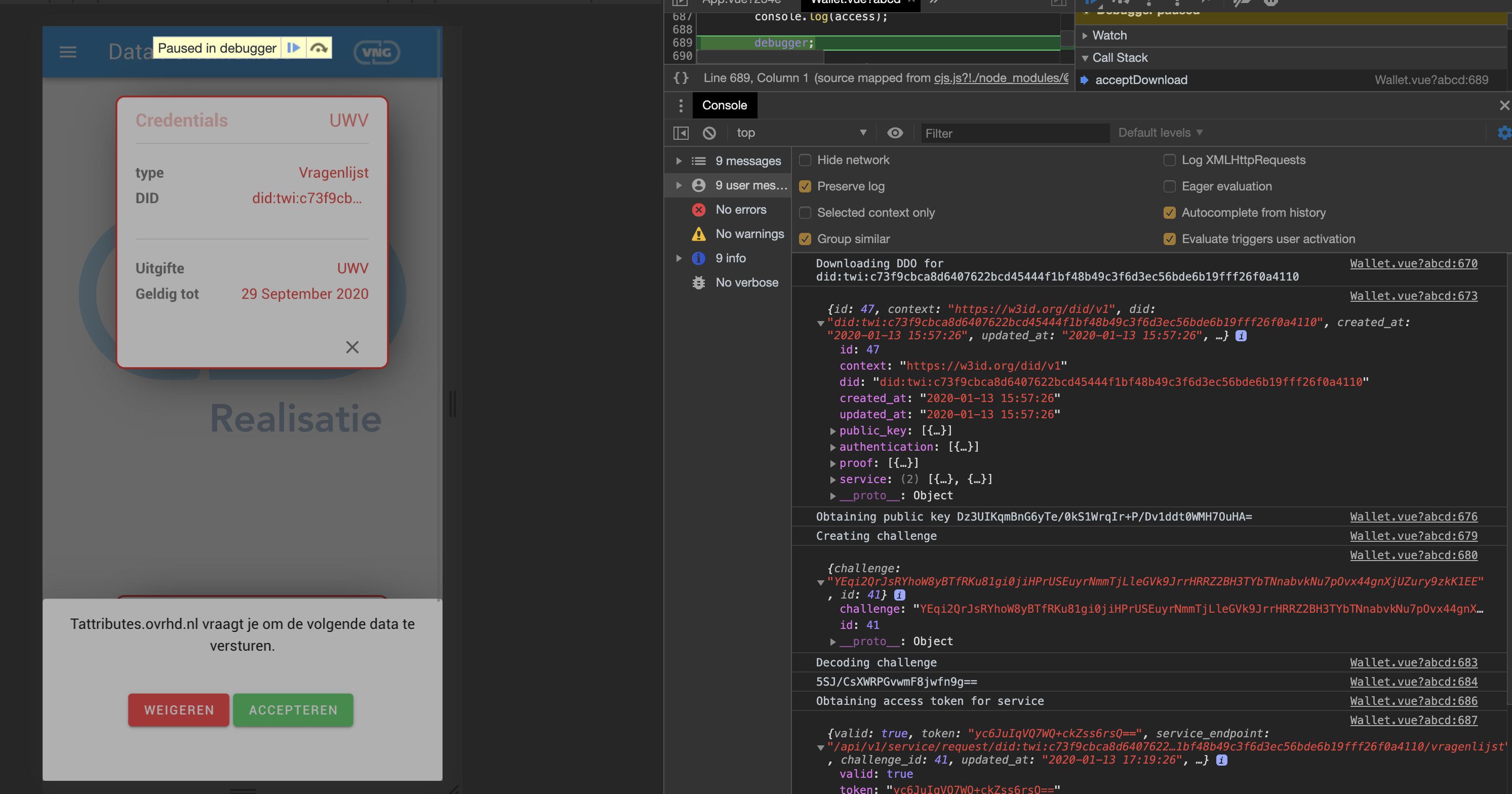
Task: Pretty print source with braces icon
Action: [681, 78]
